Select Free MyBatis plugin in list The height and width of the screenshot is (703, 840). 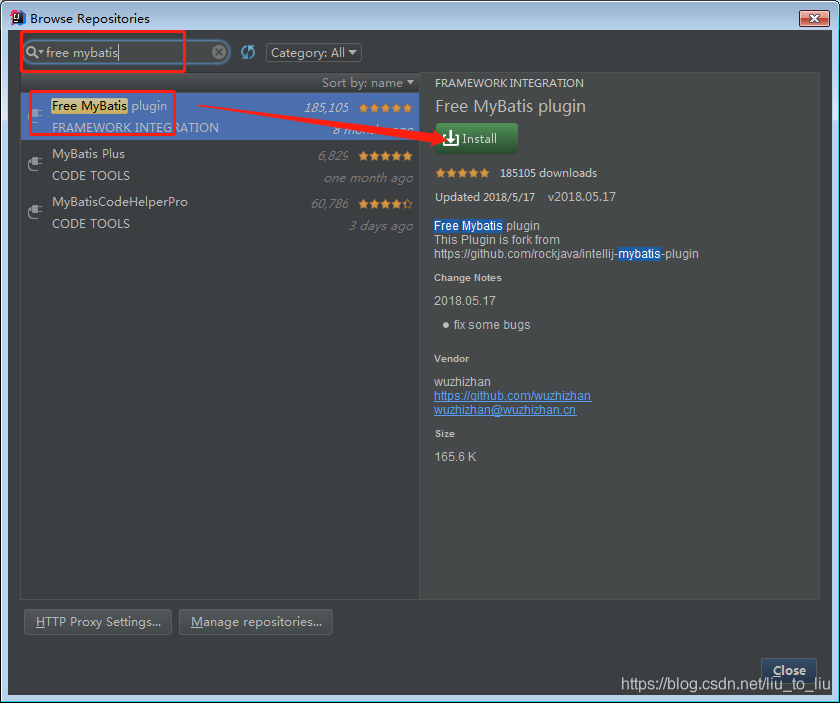220,116
